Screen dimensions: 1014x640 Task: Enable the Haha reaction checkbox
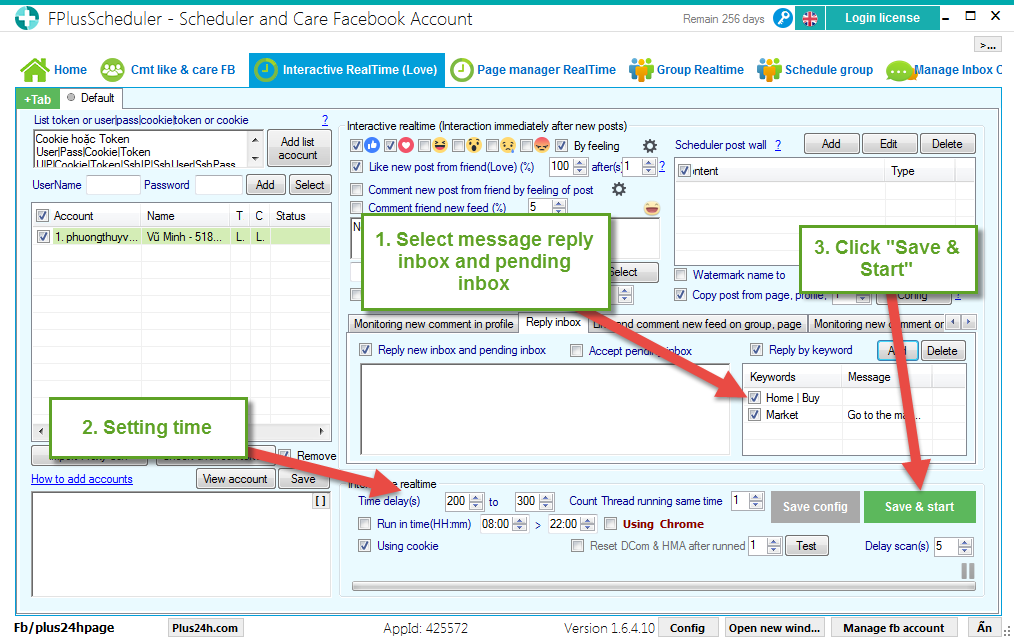click(x=424, y=145)
